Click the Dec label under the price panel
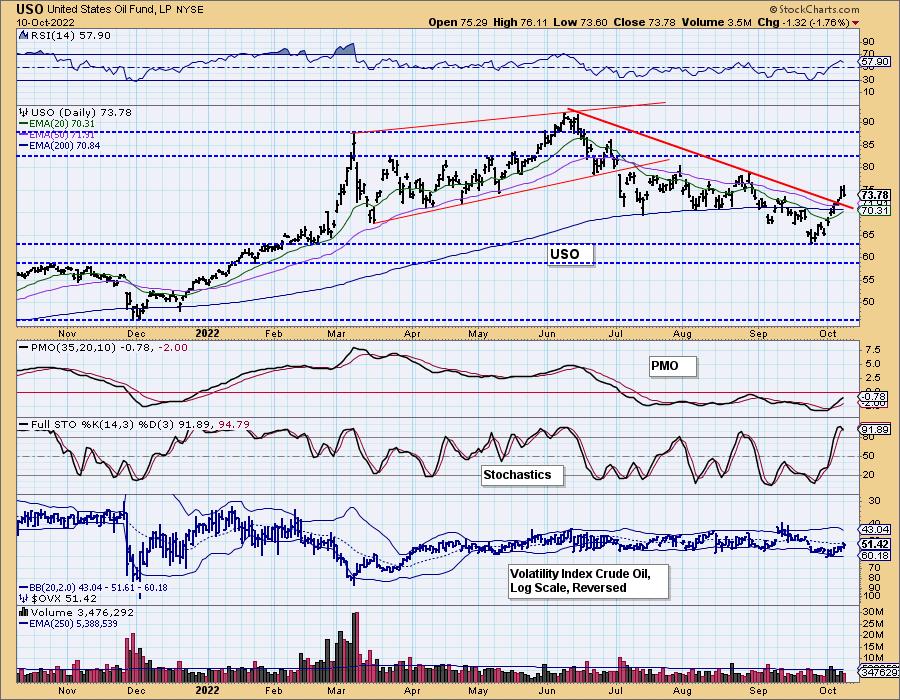This screenshot has height=700, width=900. coord(137,333)
